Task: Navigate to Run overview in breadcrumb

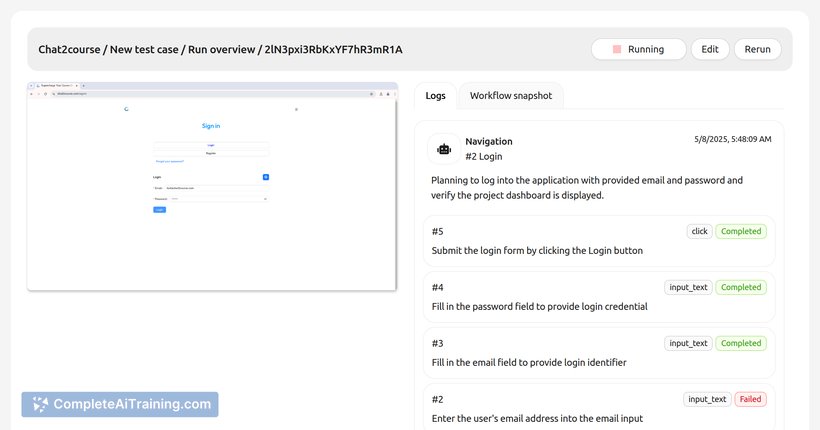Action: click(221, 50)
